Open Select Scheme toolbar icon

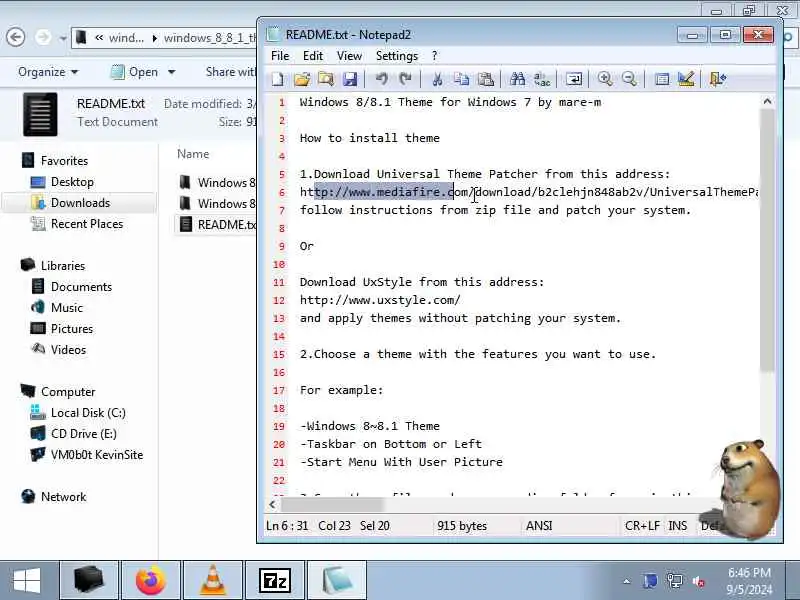[662, 79]
